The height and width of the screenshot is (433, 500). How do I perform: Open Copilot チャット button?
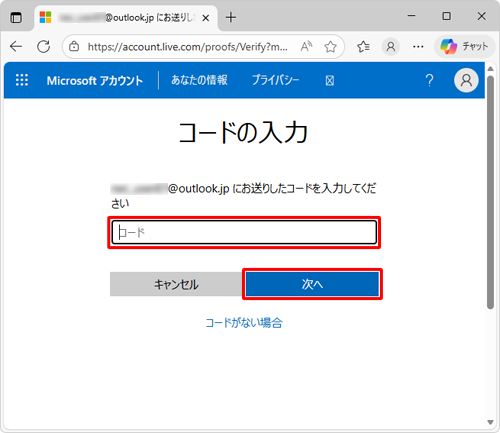tap(464, 47)
